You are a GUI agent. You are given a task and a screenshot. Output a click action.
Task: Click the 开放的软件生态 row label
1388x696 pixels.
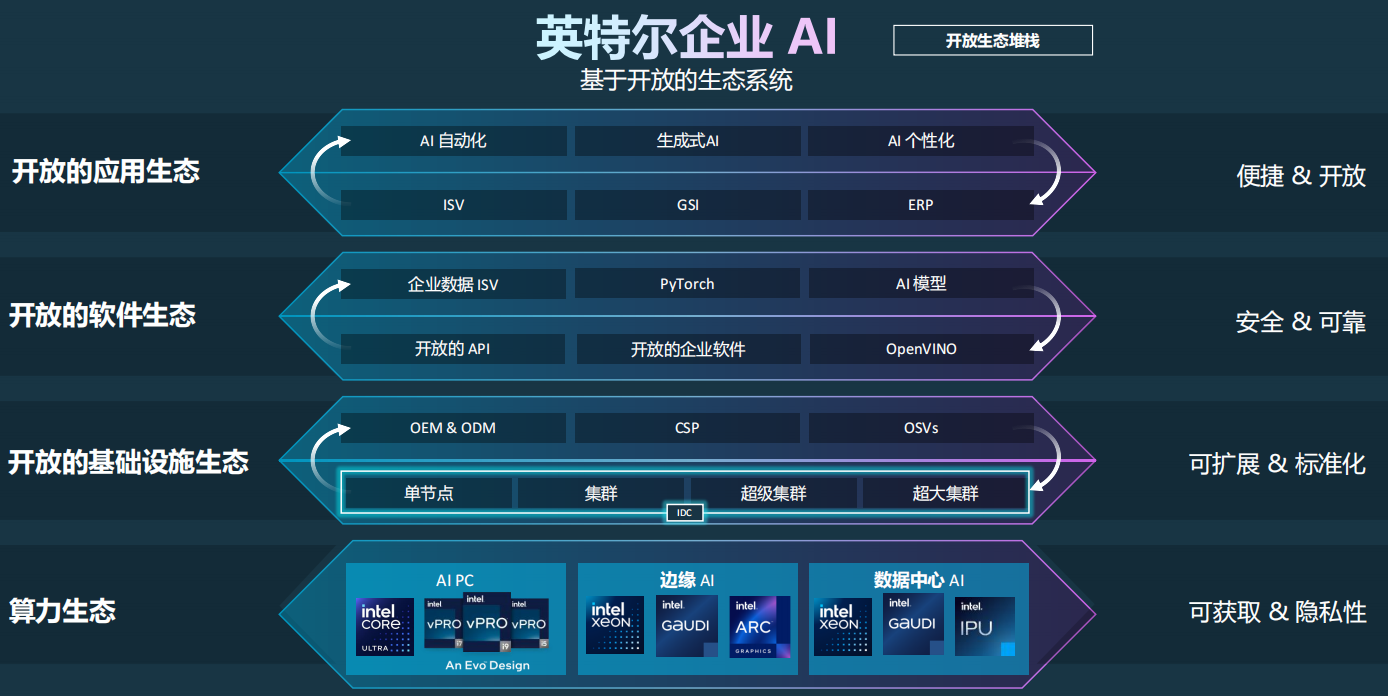[x=103, y=317]
